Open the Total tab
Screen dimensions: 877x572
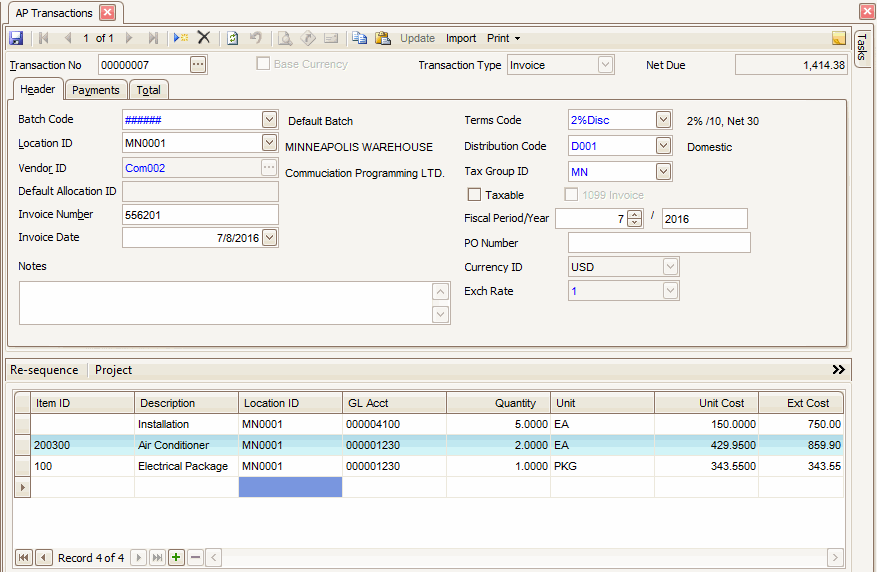point(148,90)
